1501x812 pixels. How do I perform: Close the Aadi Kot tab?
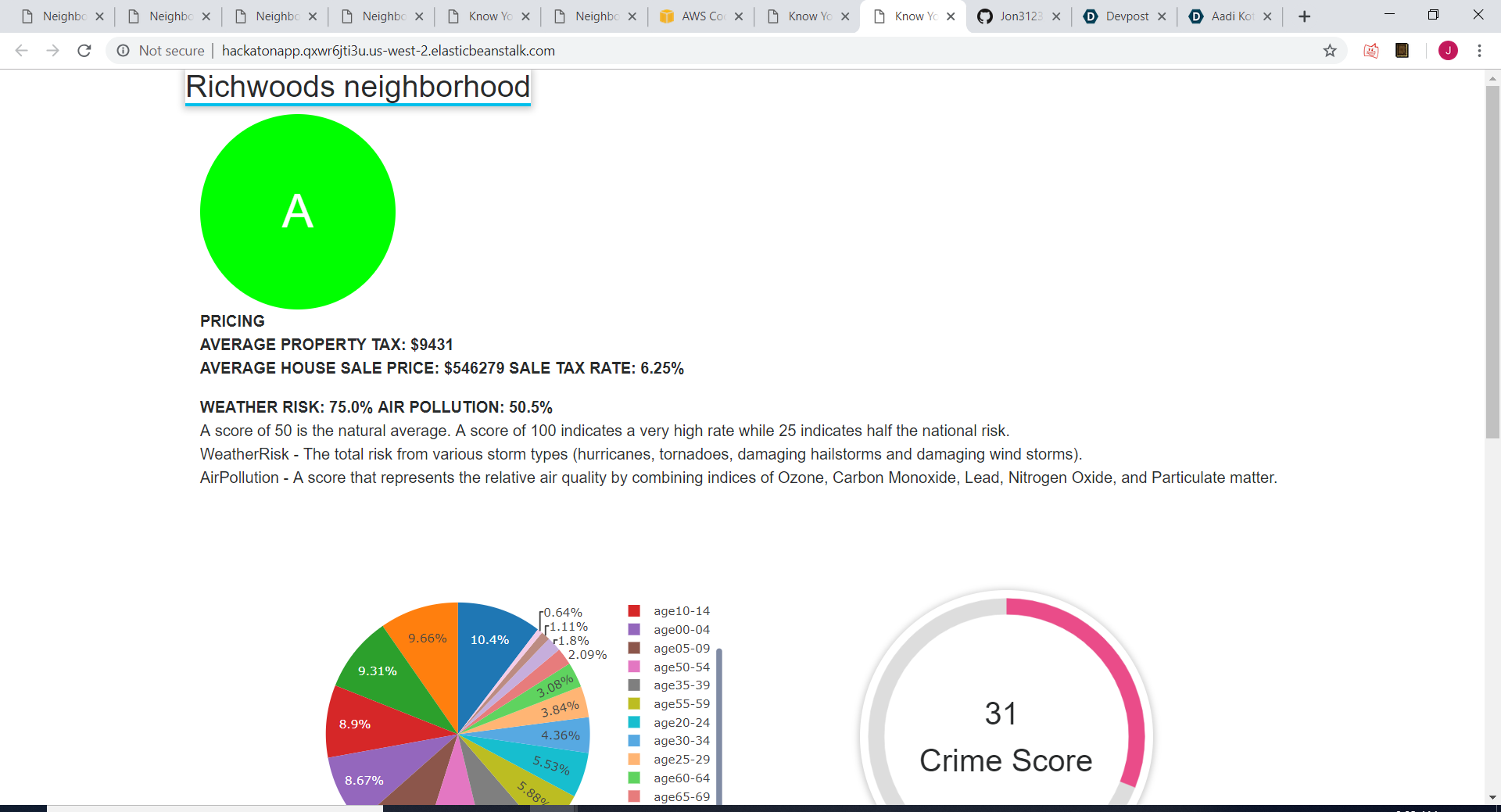pos(1267,16)
